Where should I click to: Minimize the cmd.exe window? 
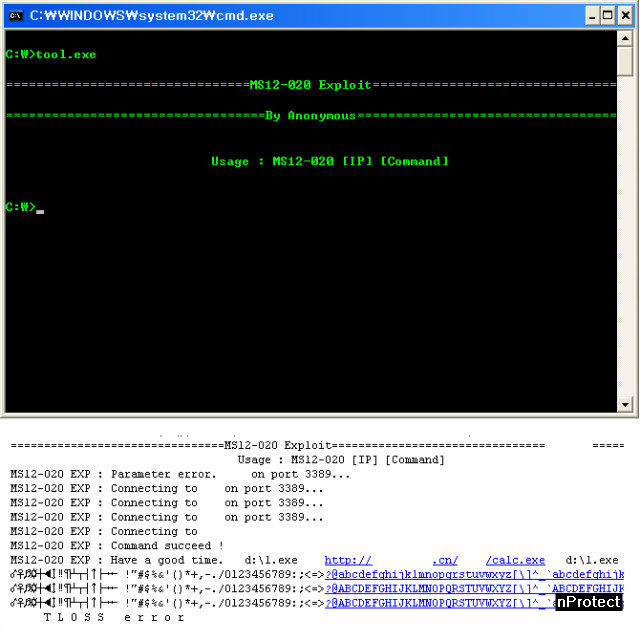click(589, 15)
